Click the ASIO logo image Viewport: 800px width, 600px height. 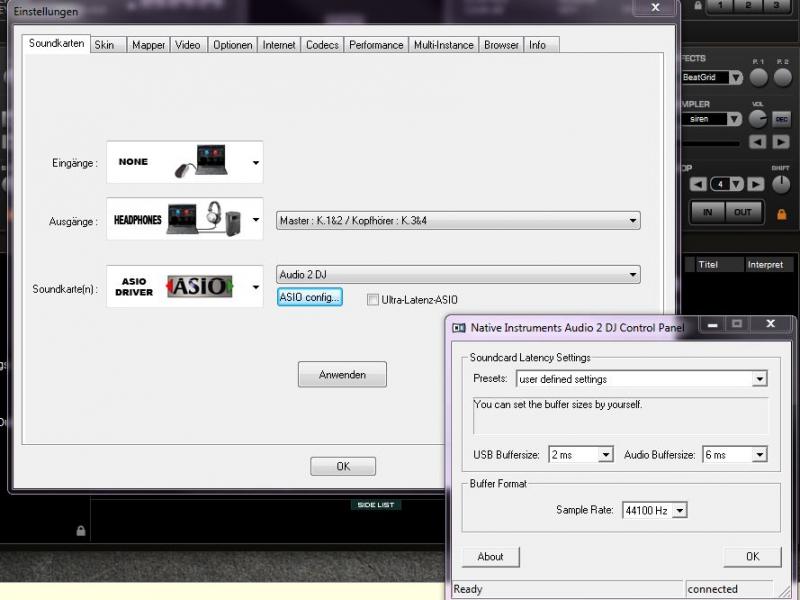click(x=199, y=286)
